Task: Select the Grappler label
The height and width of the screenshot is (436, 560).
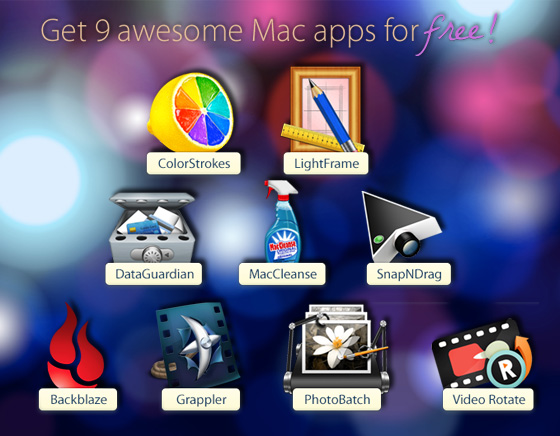Action: click(x=201, y=399)
